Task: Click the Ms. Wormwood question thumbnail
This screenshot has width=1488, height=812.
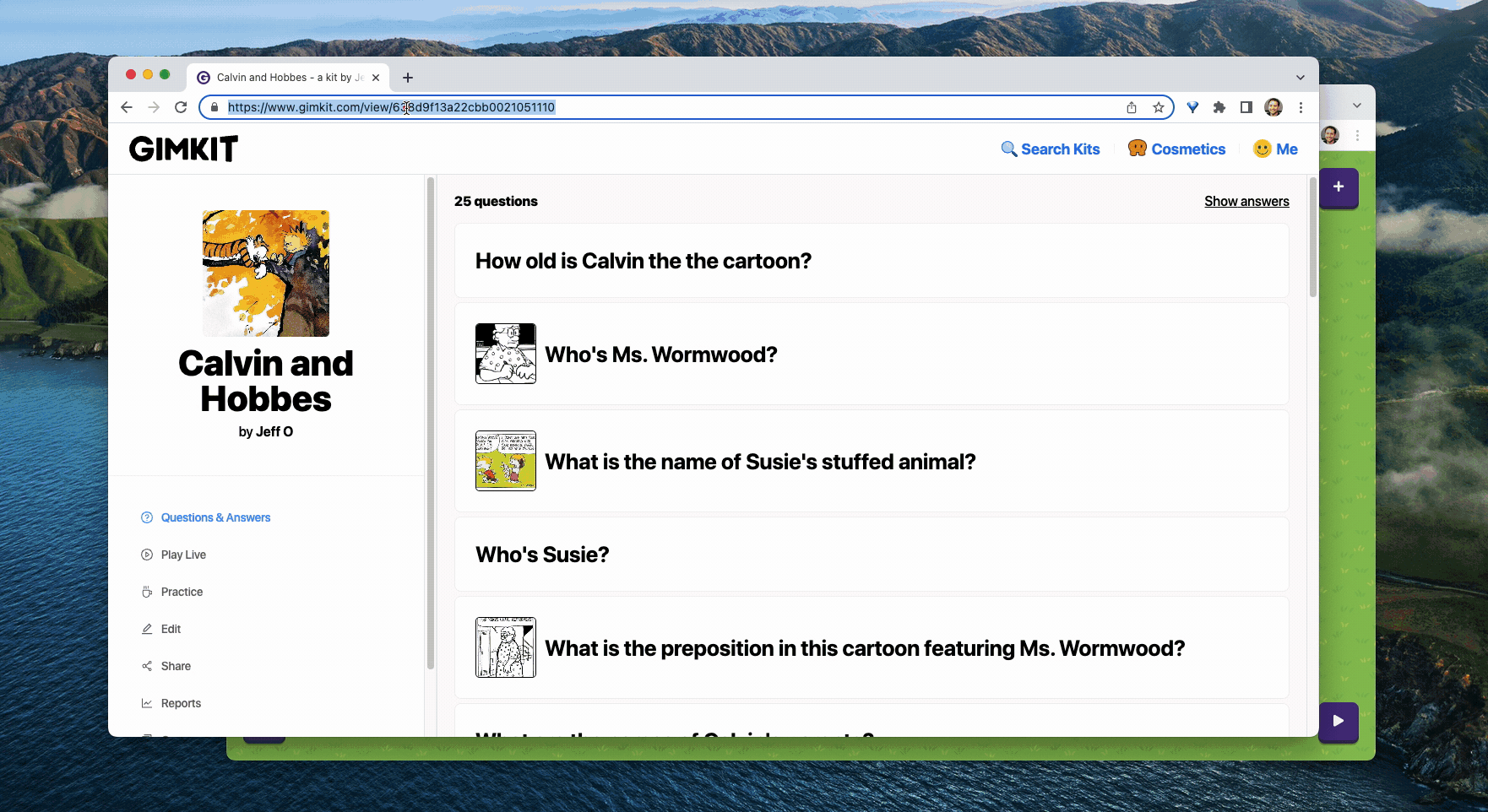Action: click(x=506, y=354)
